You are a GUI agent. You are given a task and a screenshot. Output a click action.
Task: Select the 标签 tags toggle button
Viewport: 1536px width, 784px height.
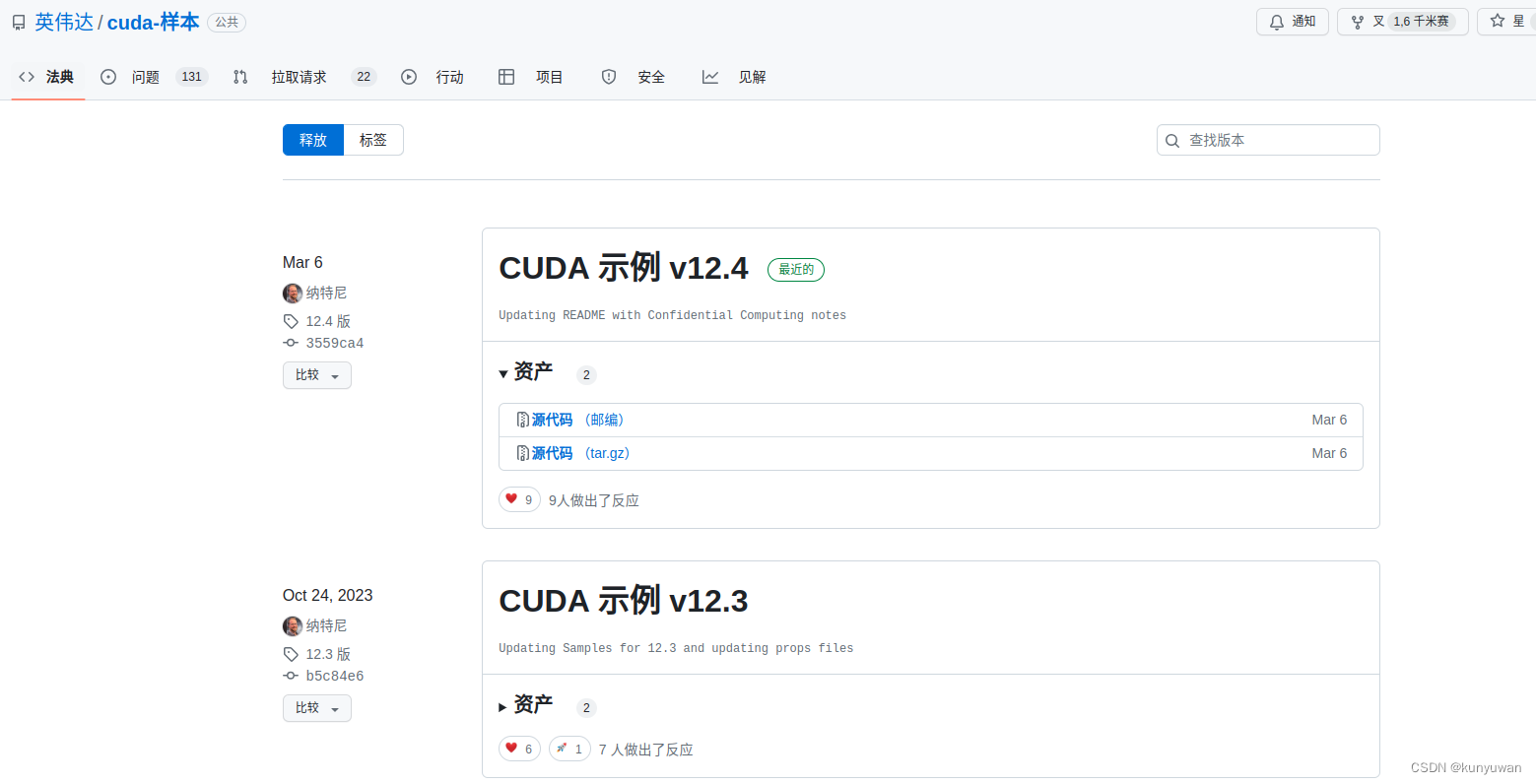373,140
